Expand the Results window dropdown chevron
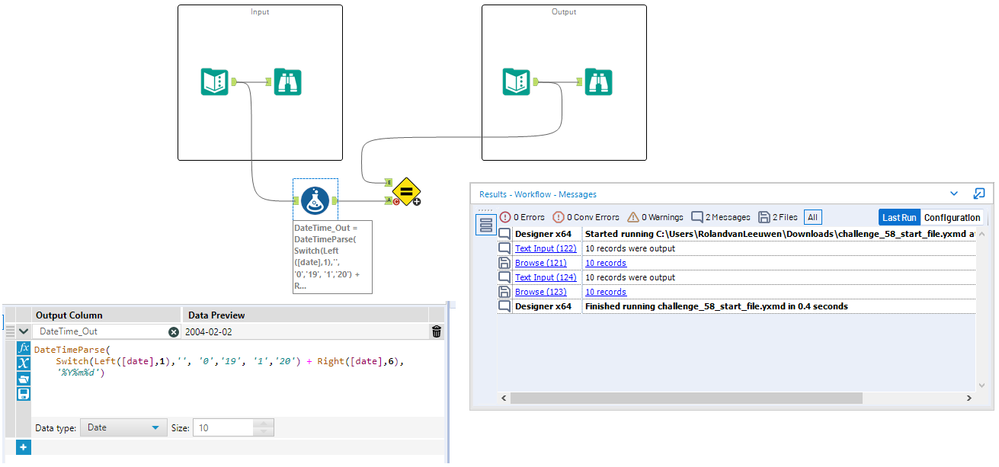Screen dimensions: 999x467 [x=953, y=194]
